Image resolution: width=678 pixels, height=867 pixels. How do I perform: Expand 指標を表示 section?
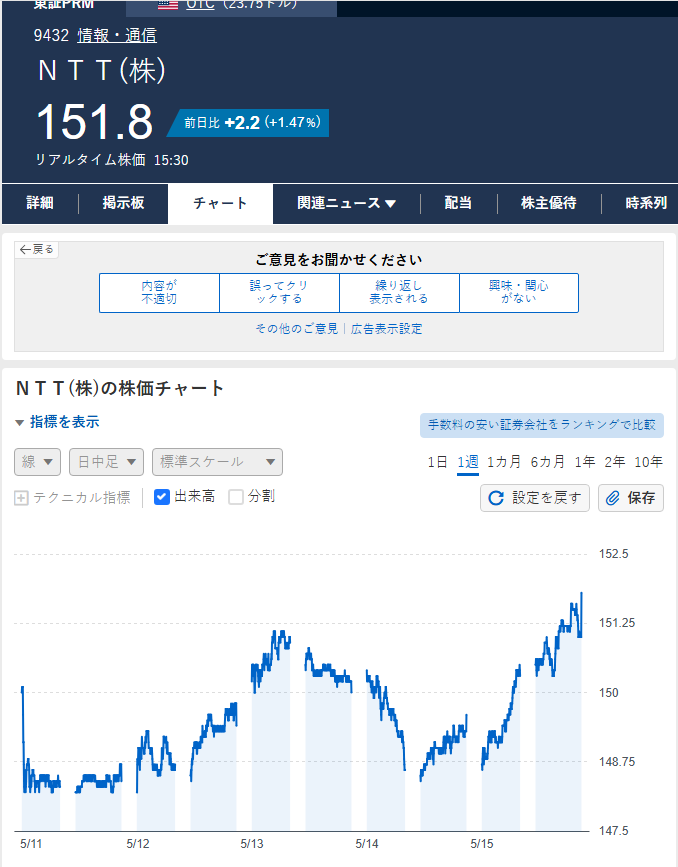coord(58,422)
